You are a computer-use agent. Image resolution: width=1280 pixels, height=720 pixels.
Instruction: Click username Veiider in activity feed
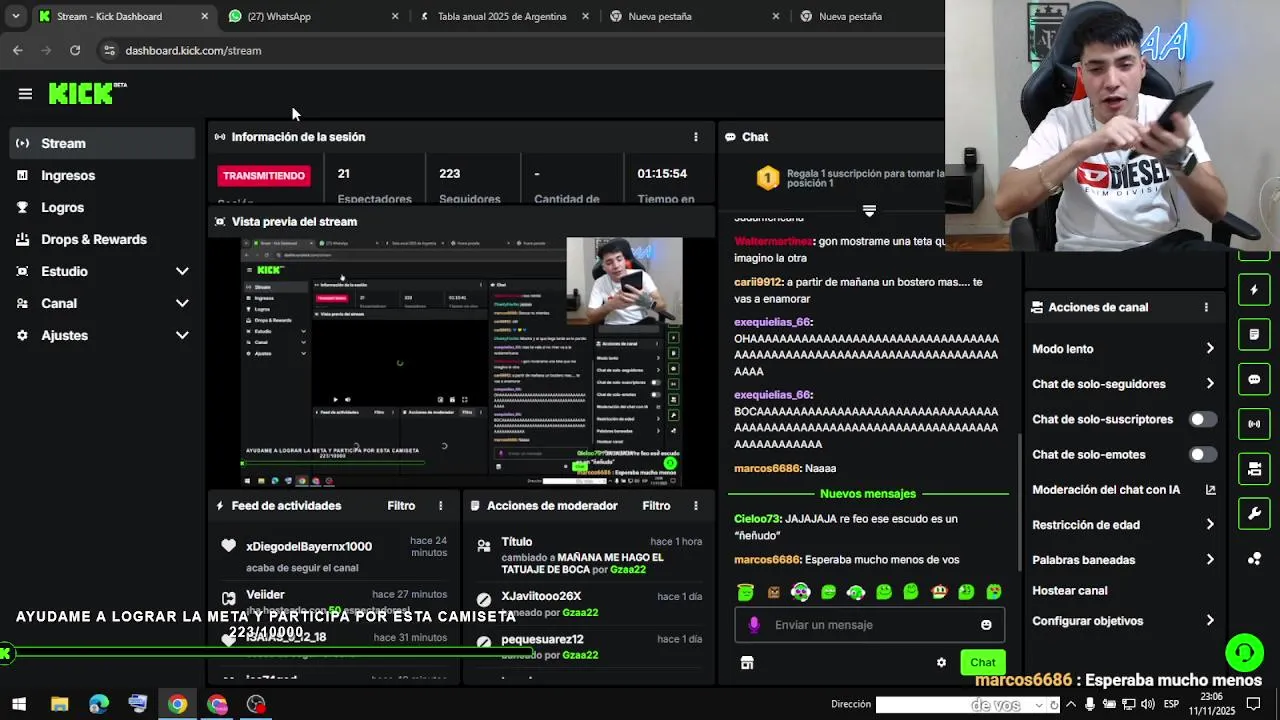click(x=265, y=595)
